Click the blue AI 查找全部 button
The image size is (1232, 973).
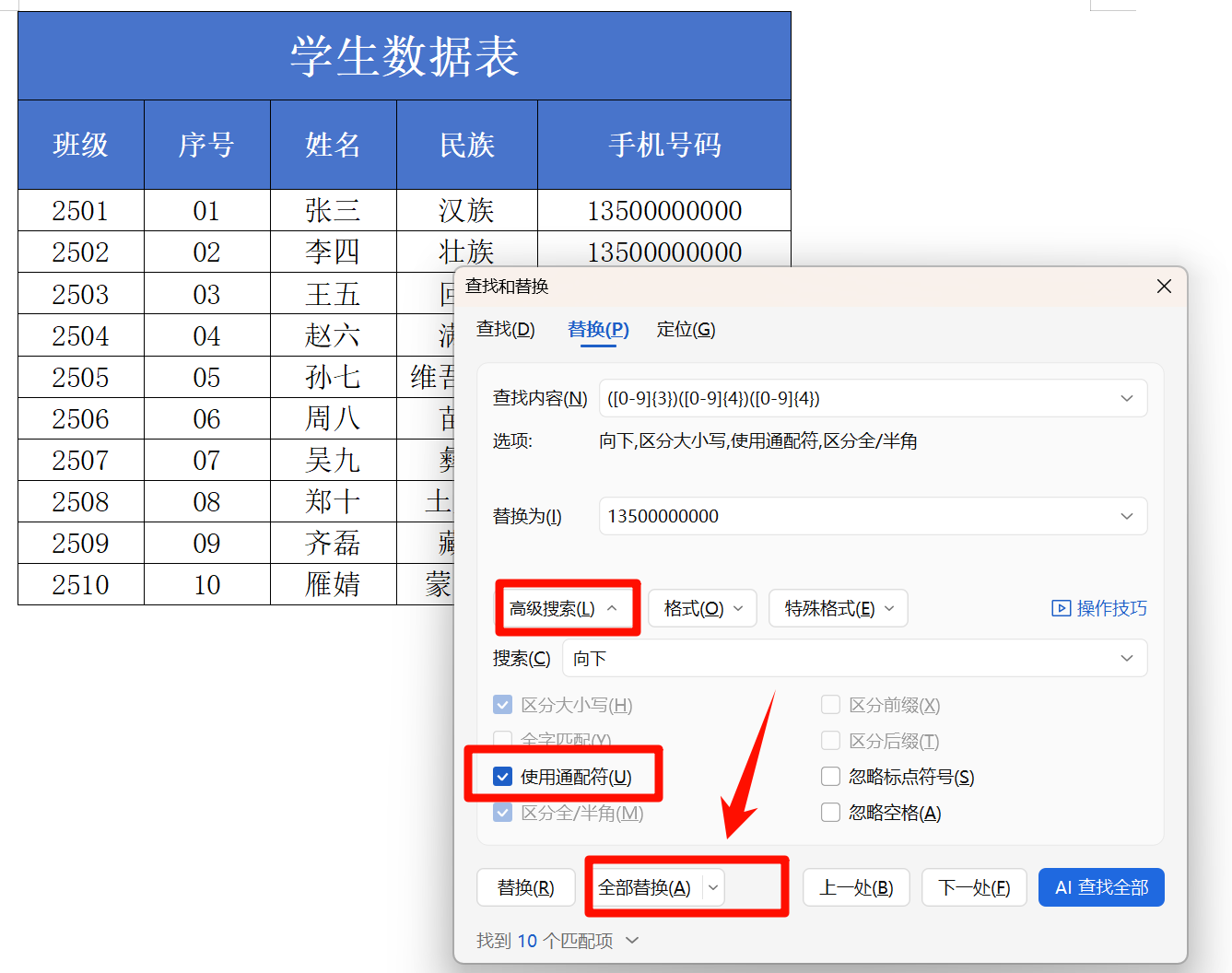coord(1101,887)
